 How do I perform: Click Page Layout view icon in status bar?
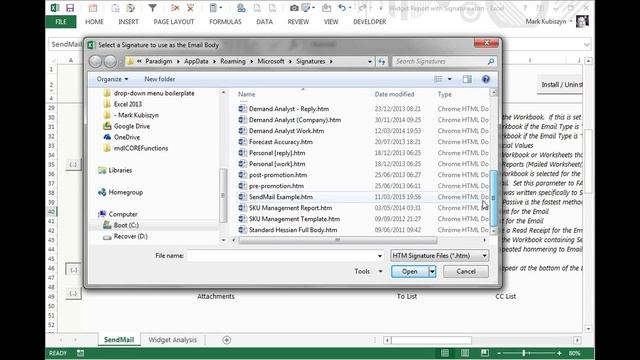tap(464, 353)
